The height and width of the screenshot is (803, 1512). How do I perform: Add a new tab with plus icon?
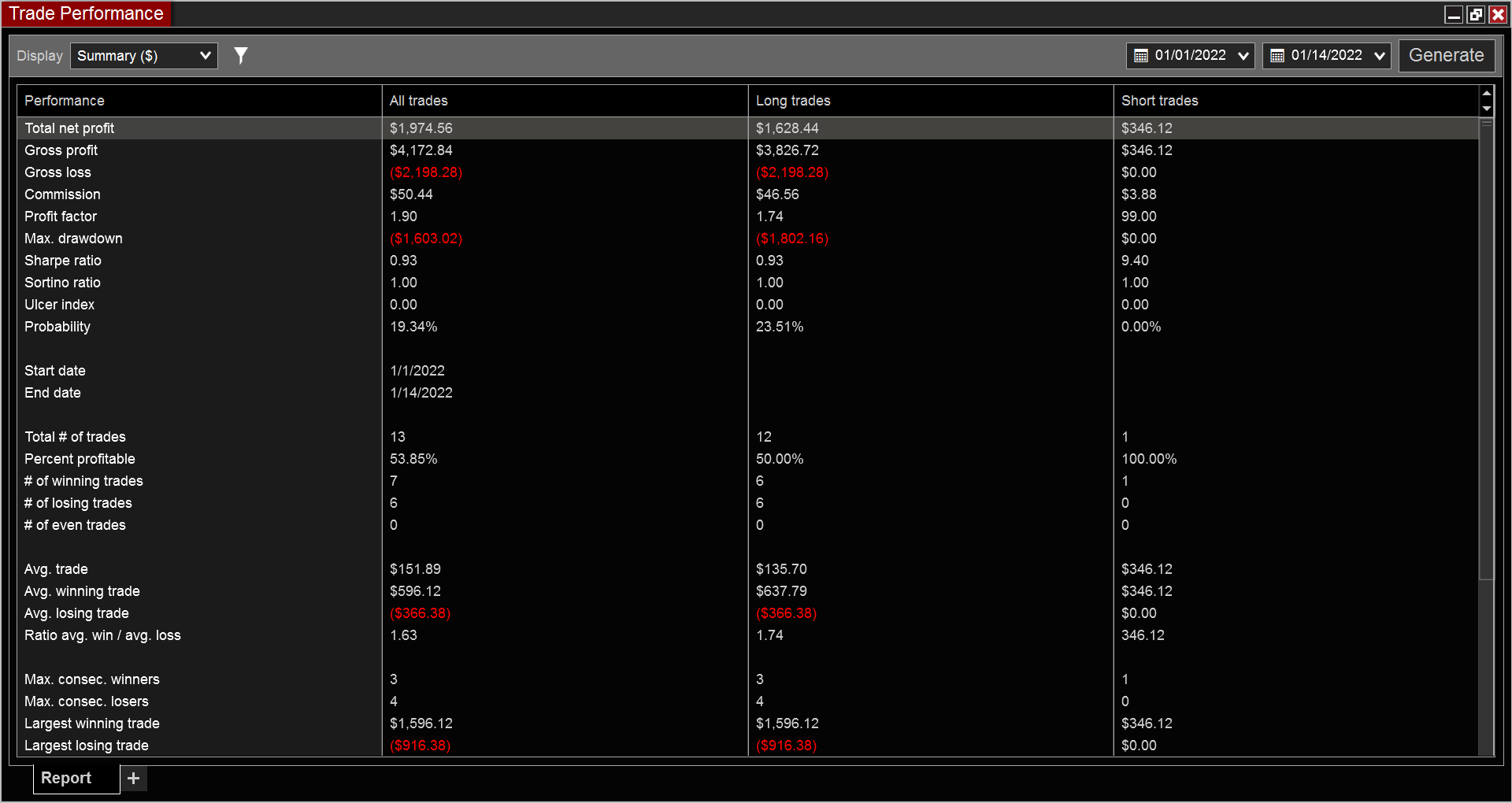point(134,778)
